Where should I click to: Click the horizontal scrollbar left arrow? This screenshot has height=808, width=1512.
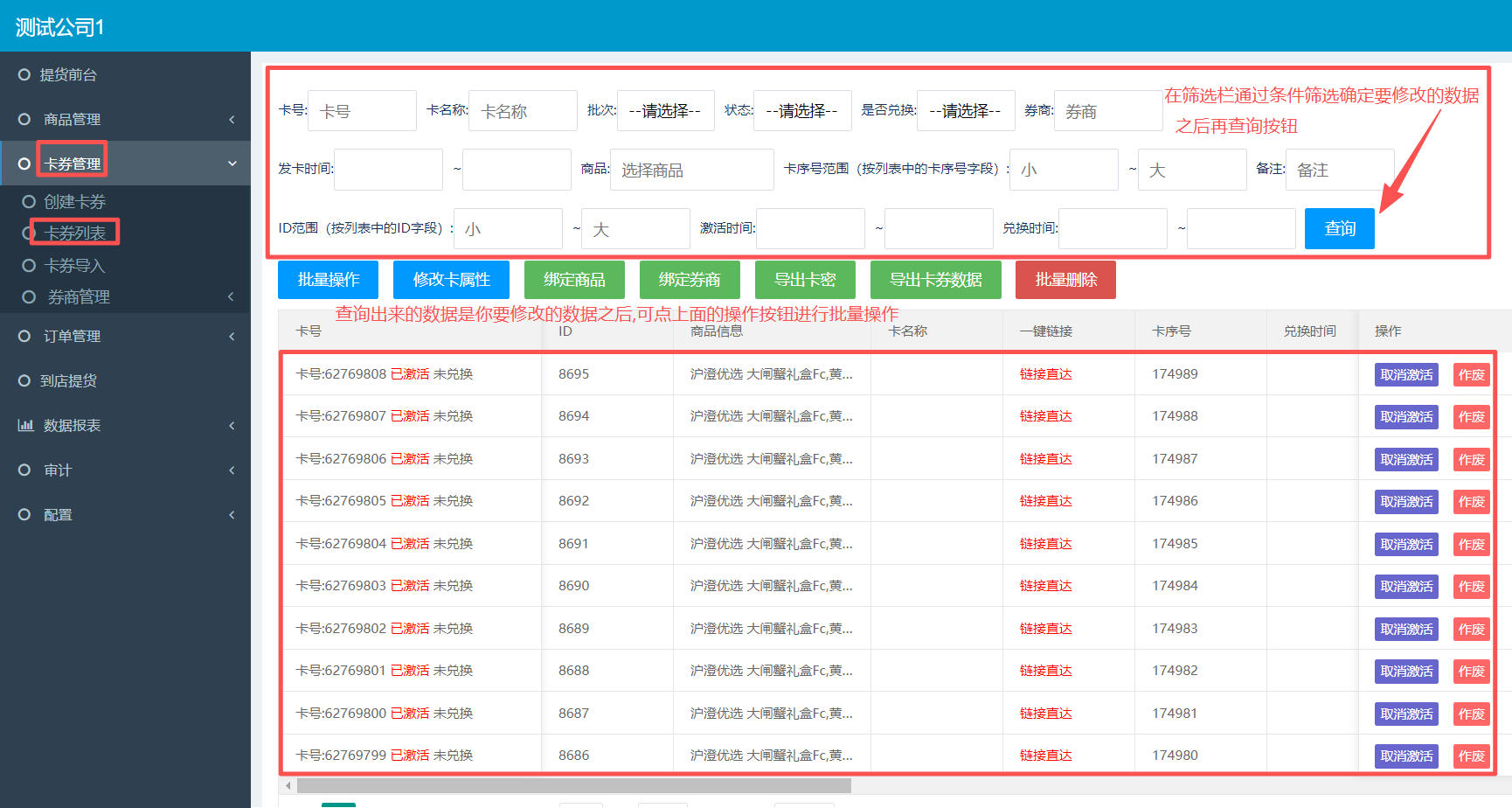[288, 785]
